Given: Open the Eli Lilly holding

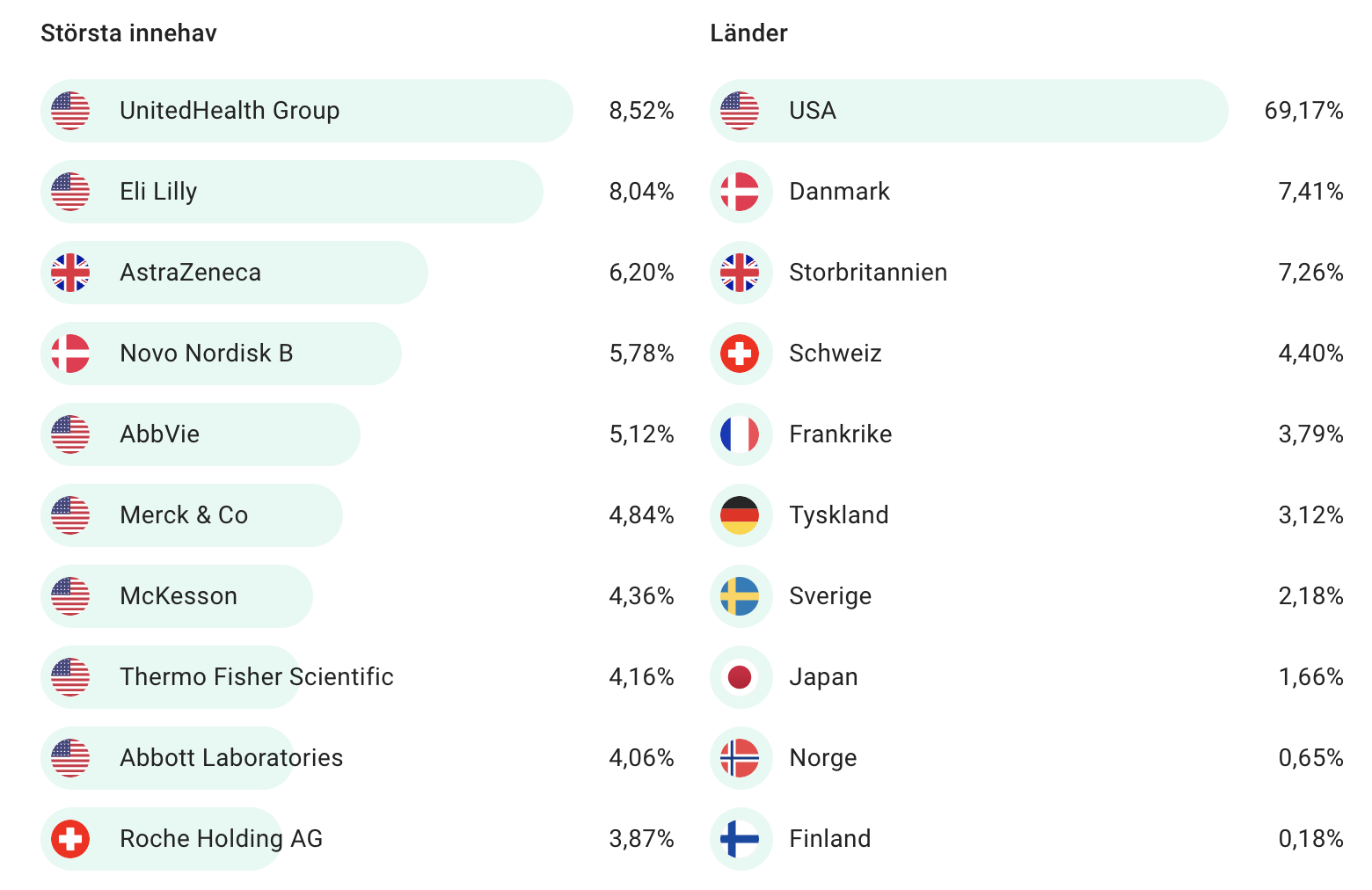Looking at the screenshot, I should 158,192.
